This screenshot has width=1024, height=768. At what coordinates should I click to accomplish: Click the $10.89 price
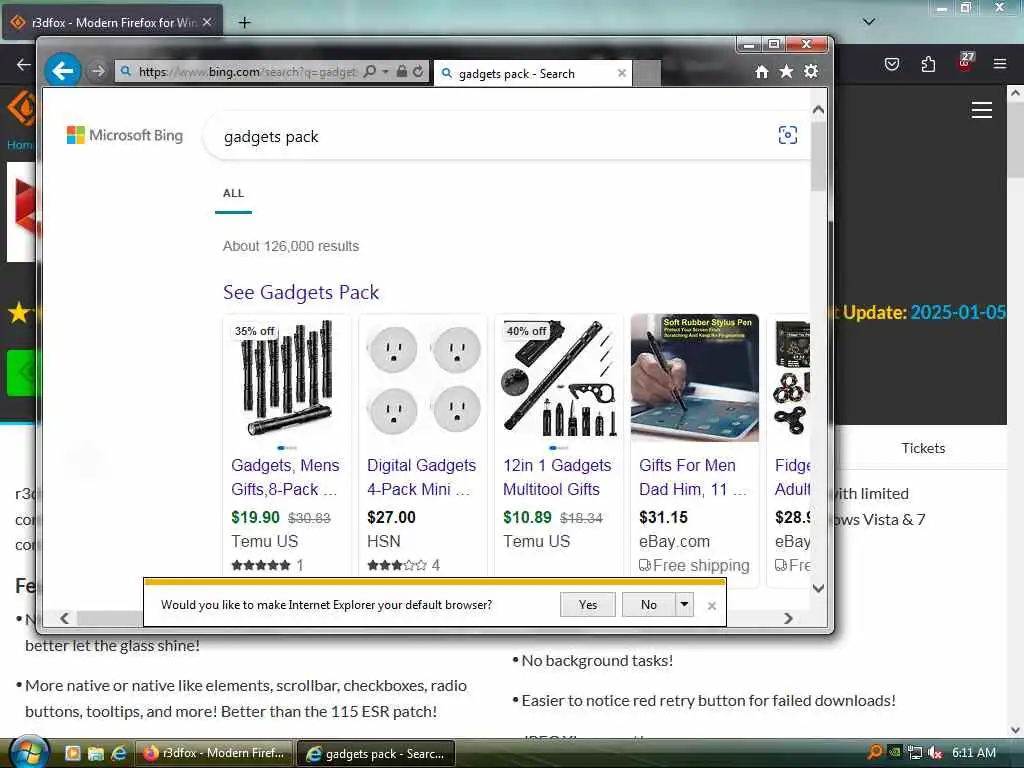(x=528, y=517)
